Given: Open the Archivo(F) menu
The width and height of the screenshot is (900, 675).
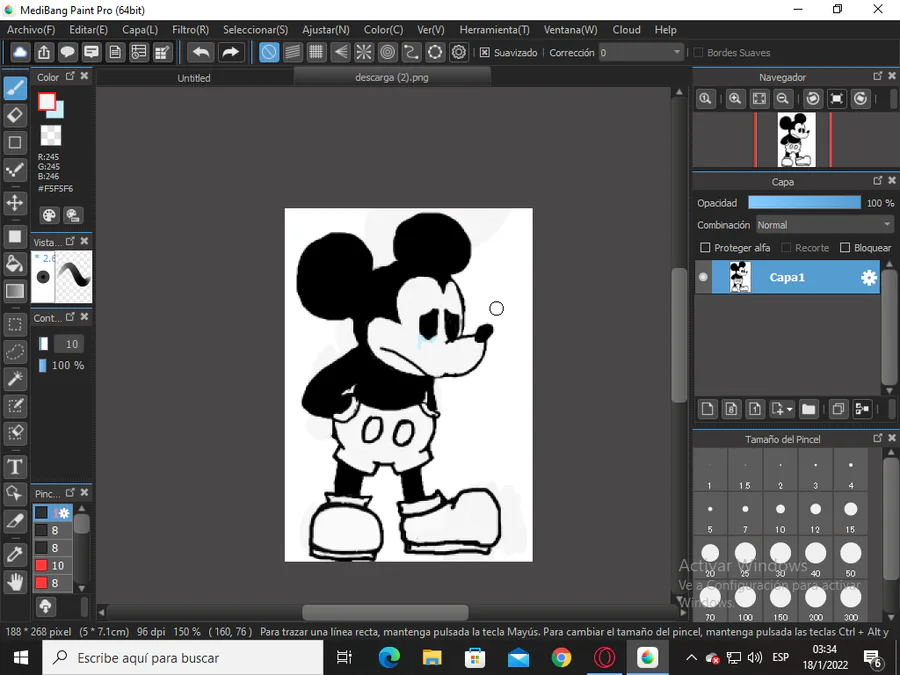Looking at the screenshot, I should point(31,30).
